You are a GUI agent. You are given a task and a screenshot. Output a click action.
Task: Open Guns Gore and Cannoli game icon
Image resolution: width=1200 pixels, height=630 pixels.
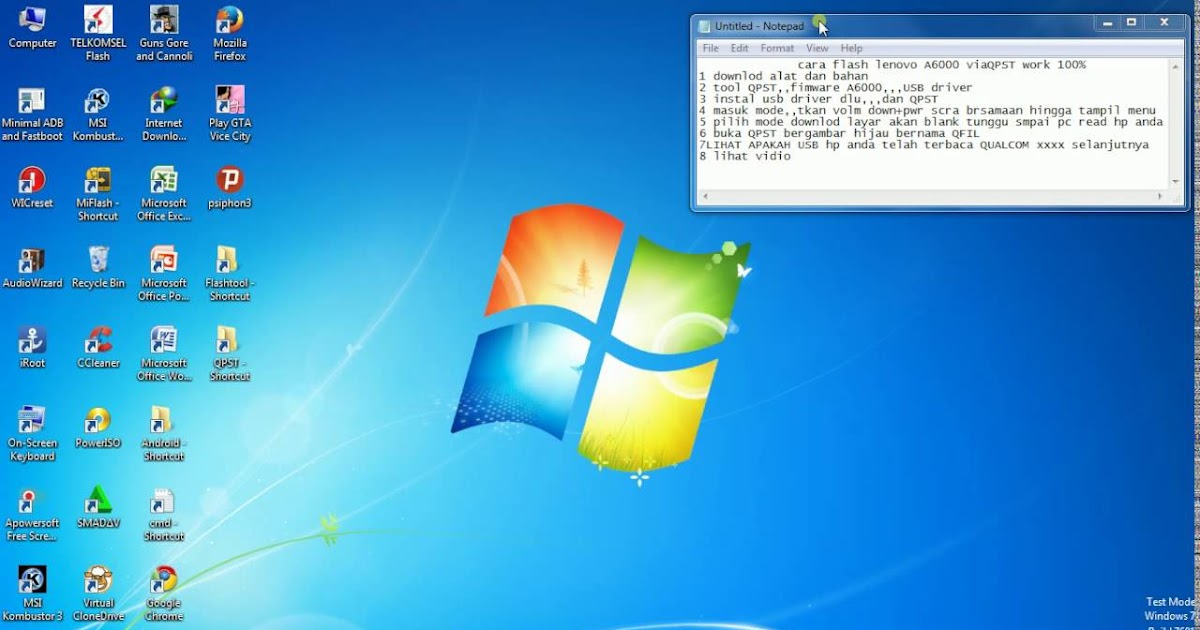coord(163,33)
